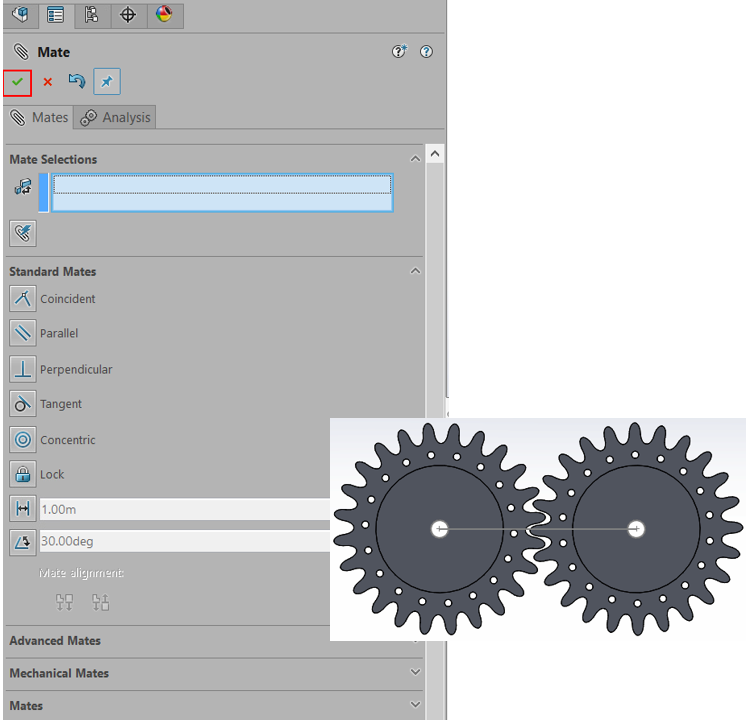Select the Perpendicular mate icon
Screen dimensions: 749x720
click(22, 369)
